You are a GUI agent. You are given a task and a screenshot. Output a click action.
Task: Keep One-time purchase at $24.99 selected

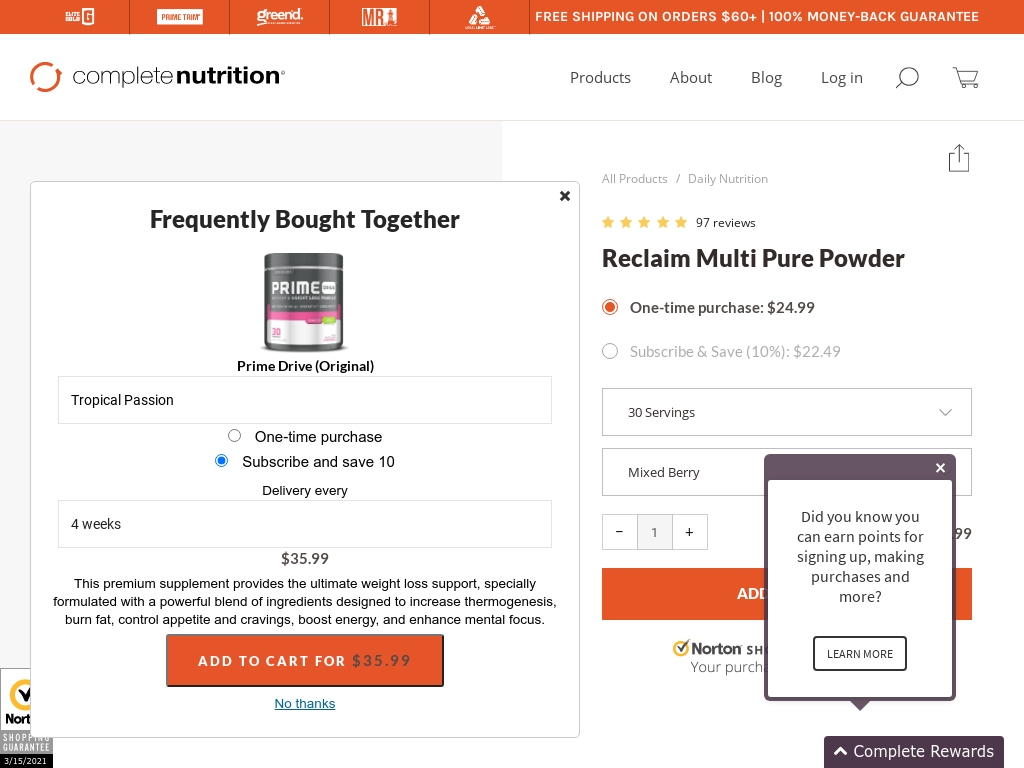(x=610, y=307)
